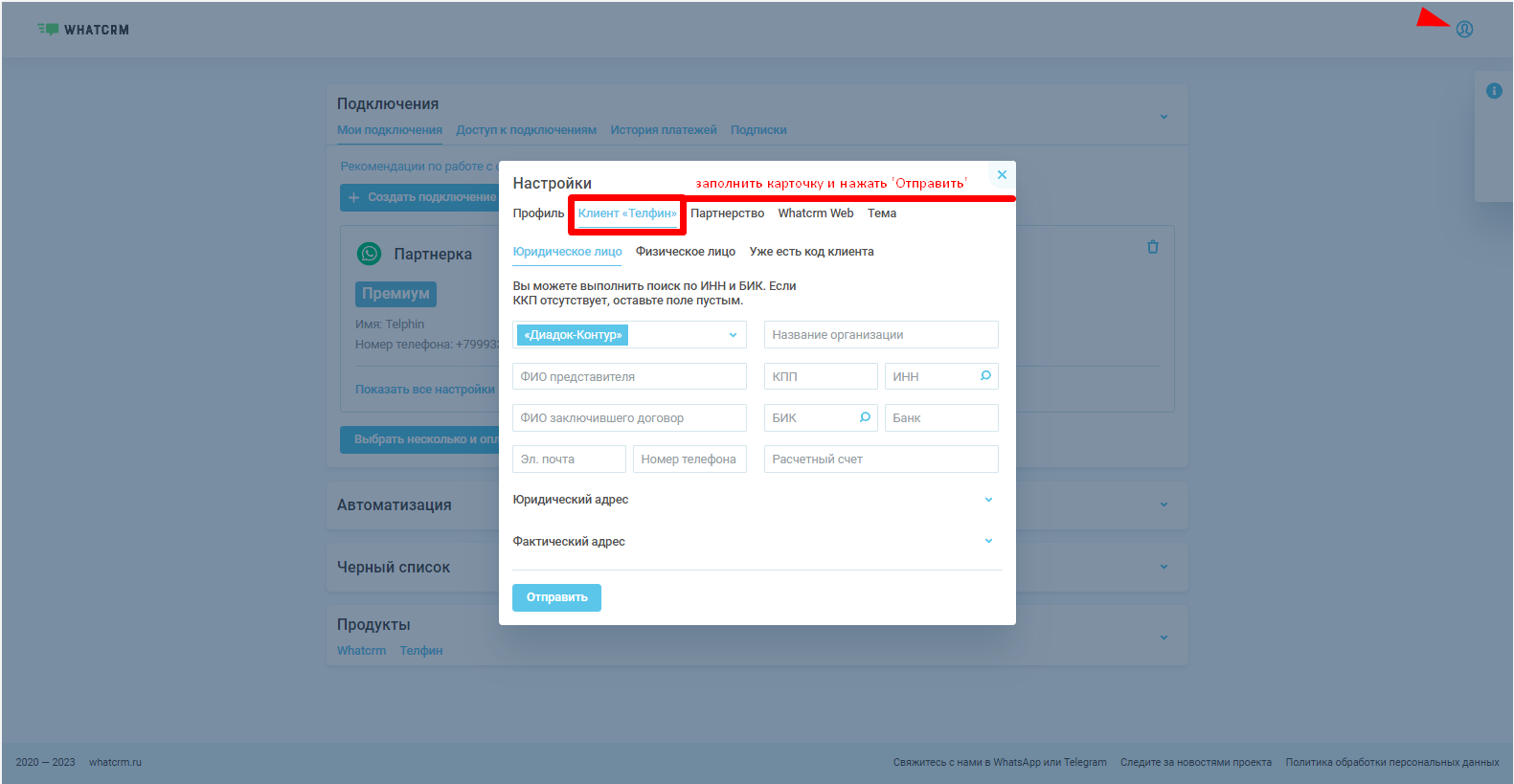
Task: Open the «Диадок-Контур» dropdown
Action: [733, 335]
